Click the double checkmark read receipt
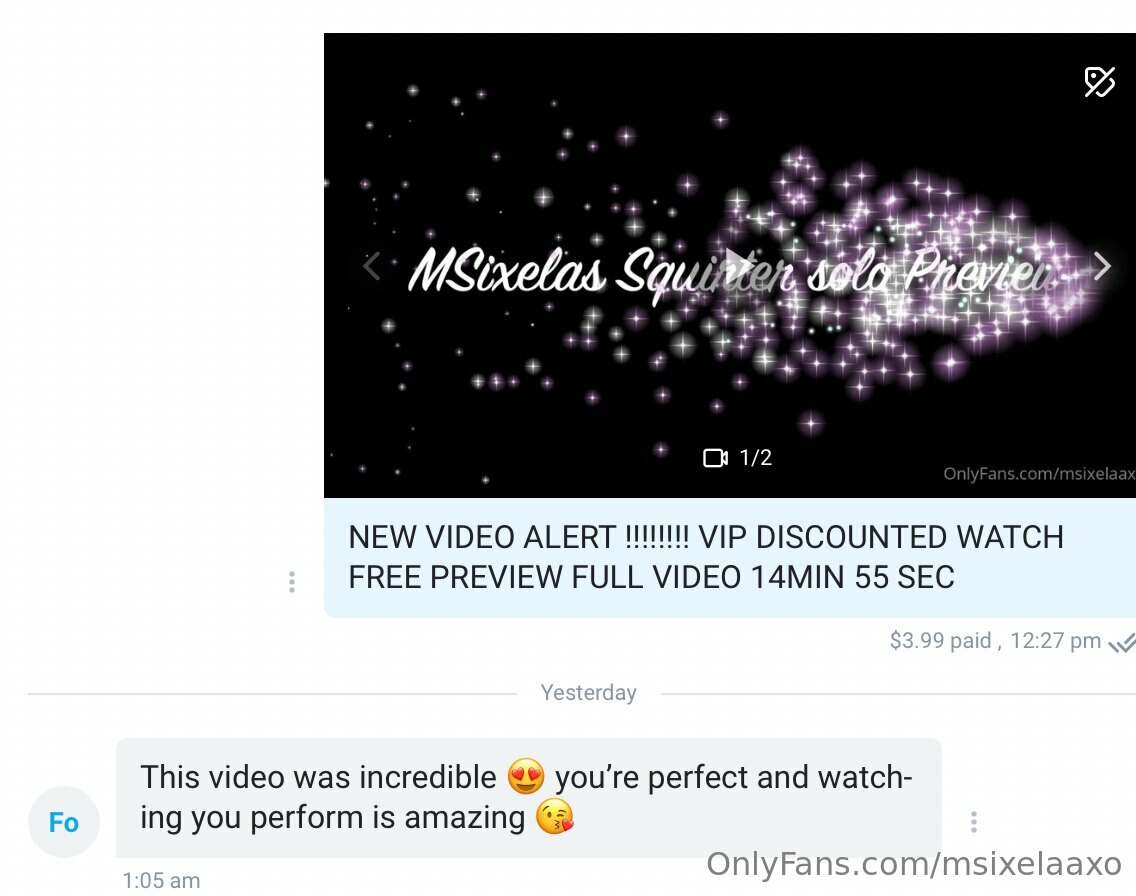Screen dimensions: 1136x896 pyautogui.click(x=1122, y=642)
